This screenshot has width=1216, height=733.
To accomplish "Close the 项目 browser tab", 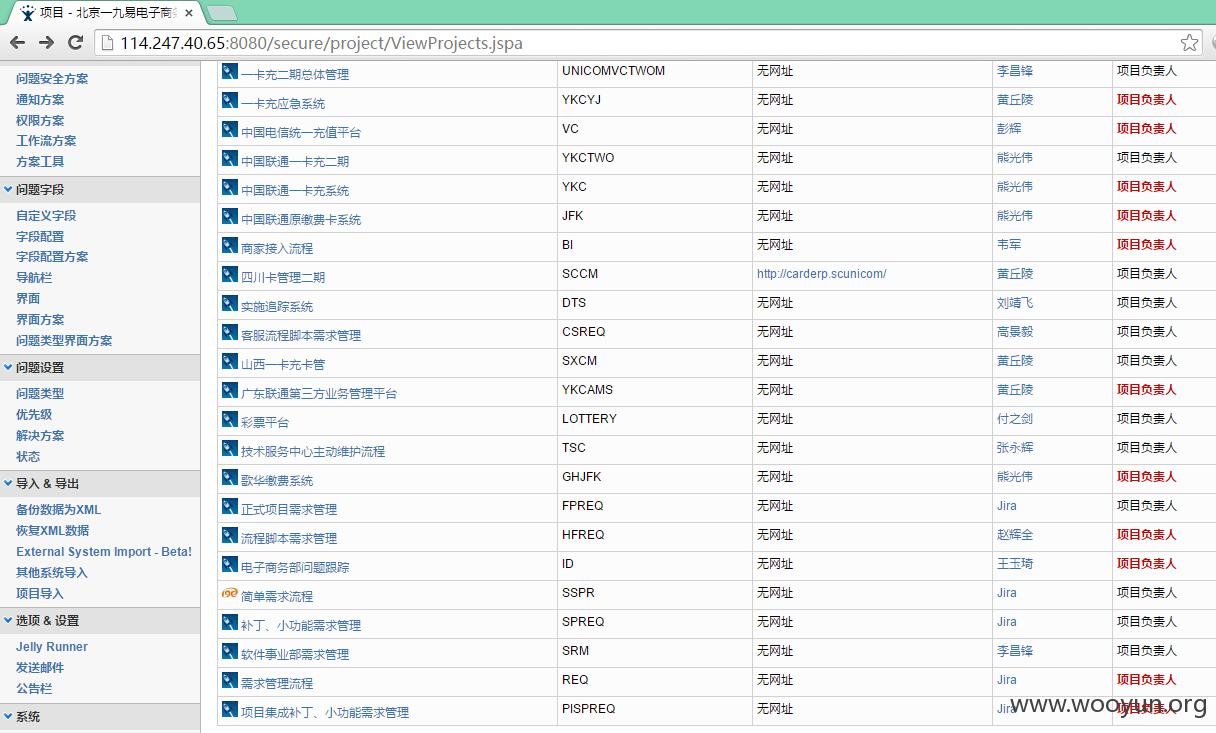I will pos(190,13).
